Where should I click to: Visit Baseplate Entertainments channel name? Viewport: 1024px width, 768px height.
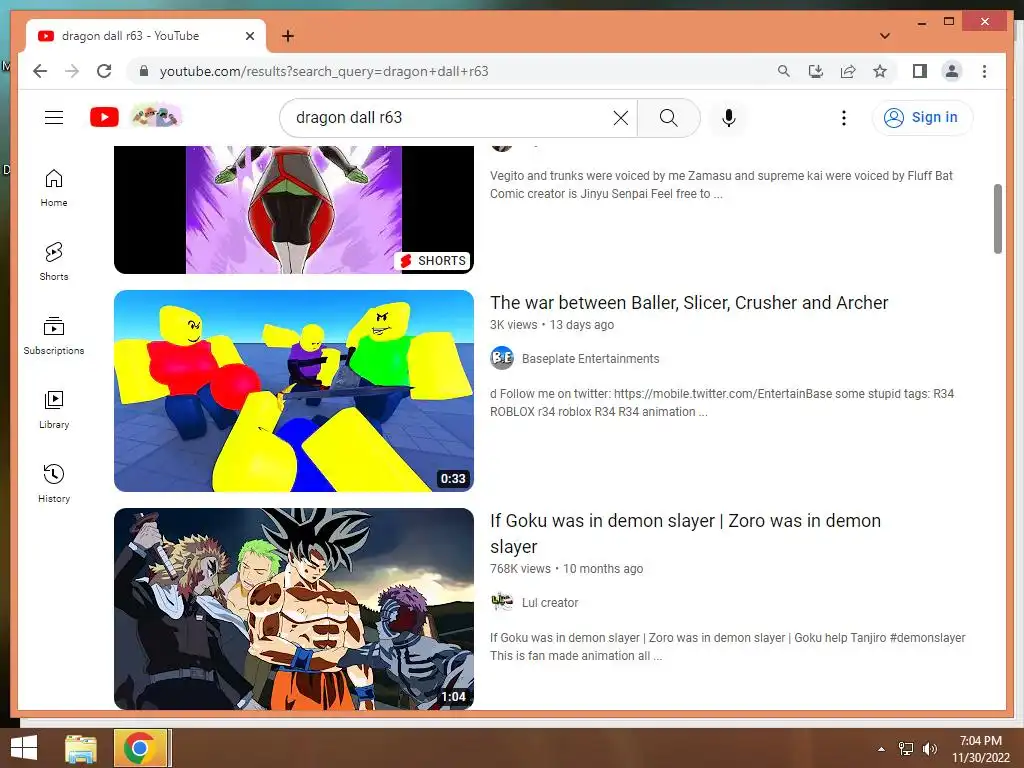tap(590, 359)
